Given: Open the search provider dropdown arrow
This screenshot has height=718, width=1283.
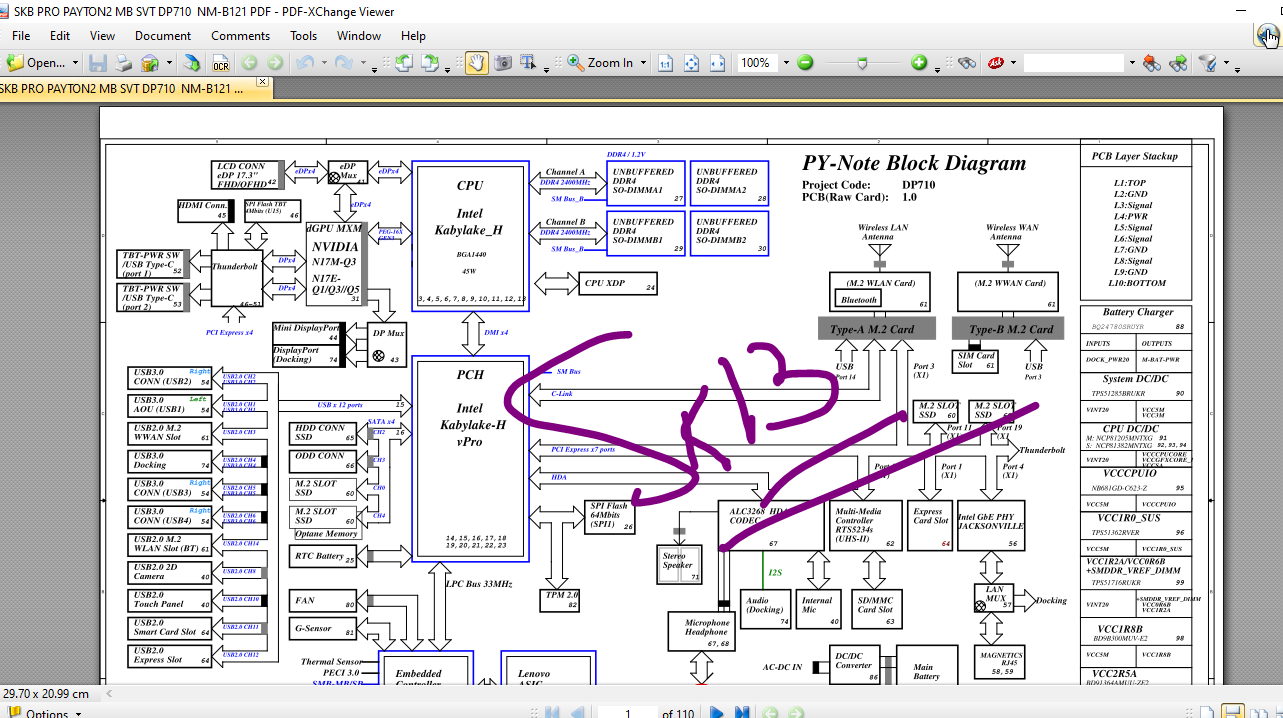Looking at the screenshot, I should pyautogui.click(x=1013, y=63).
